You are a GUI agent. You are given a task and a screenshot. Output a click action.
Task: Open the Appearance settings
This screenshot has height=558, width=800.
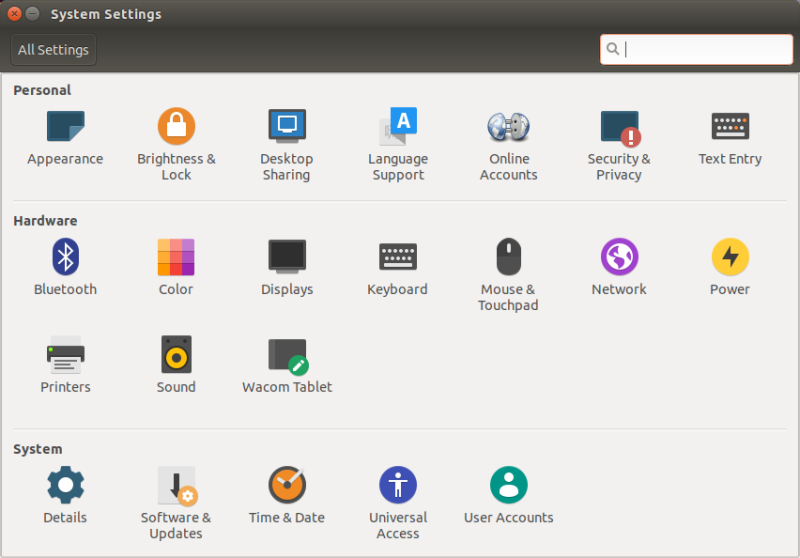(65, 128)
